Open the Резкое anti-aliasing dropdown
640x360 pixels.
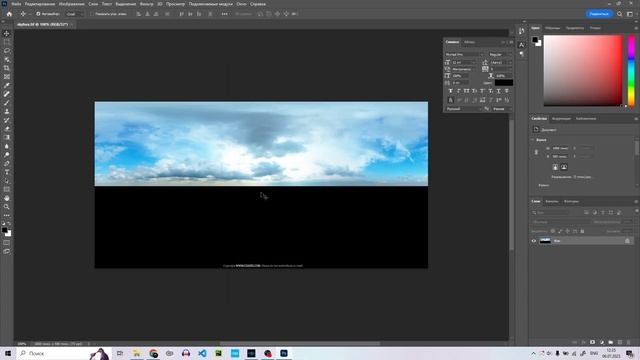point(502,109)
